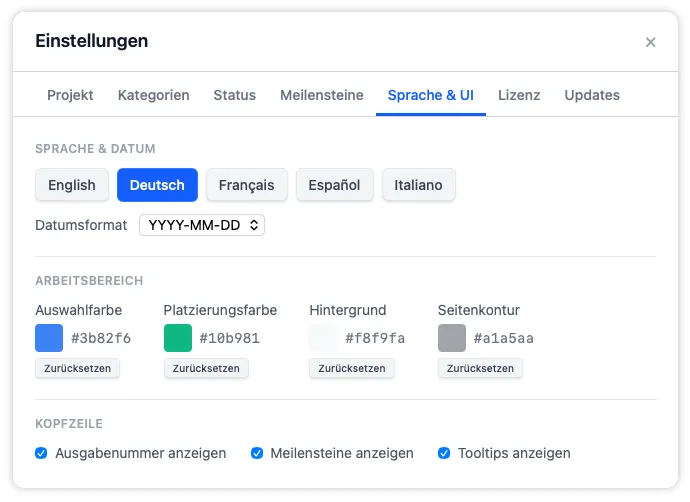
Task: Pick Español as interface language
Action: [x=334, y=185]
